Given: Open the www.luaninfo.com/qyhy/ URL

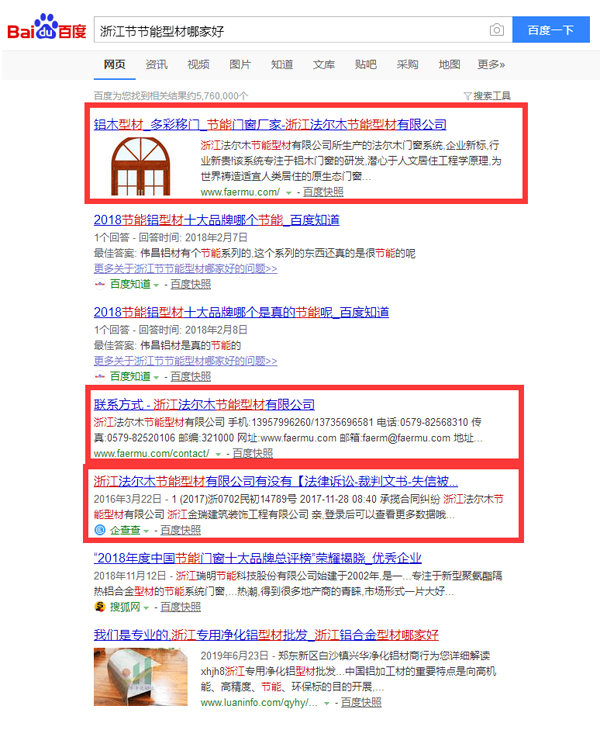Looking at the screenshot, I should pyautogui.click(x=259, y=703).
